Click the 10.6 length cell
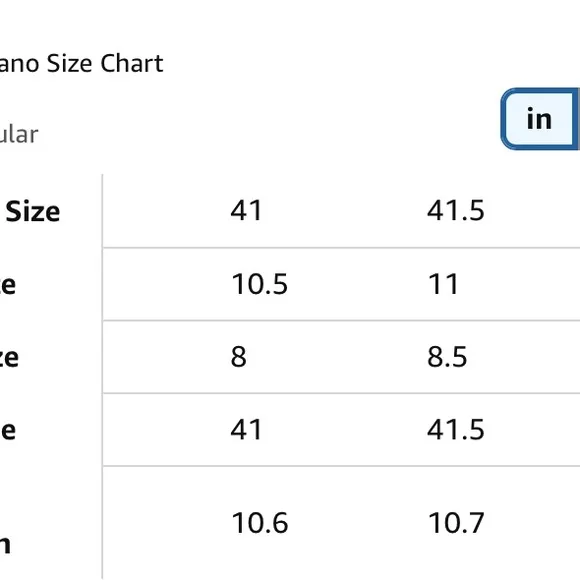The image size is (580, 580). point(260,523)
